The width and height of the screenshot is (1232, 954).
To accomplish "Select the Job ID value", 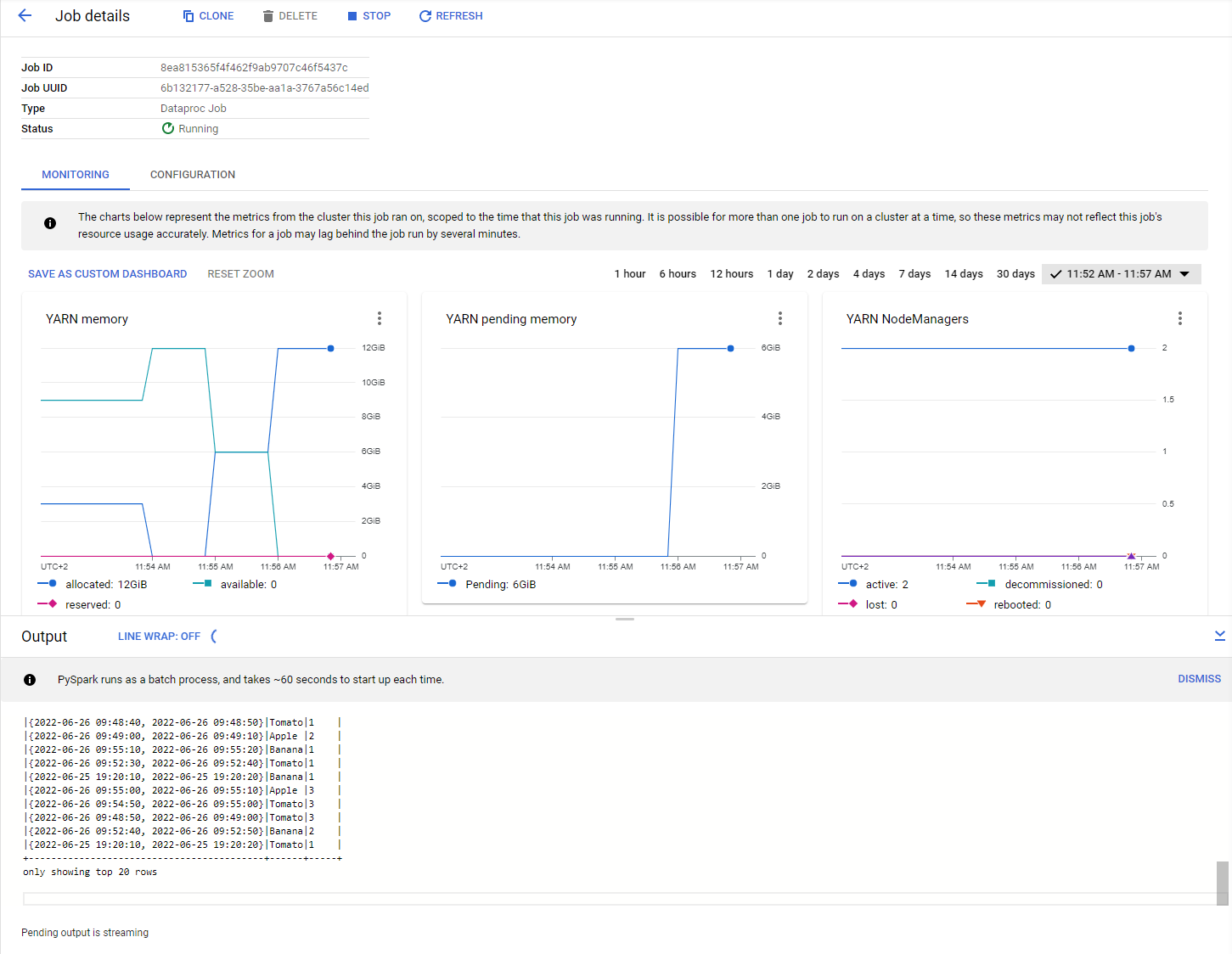I will click(254, 68).
